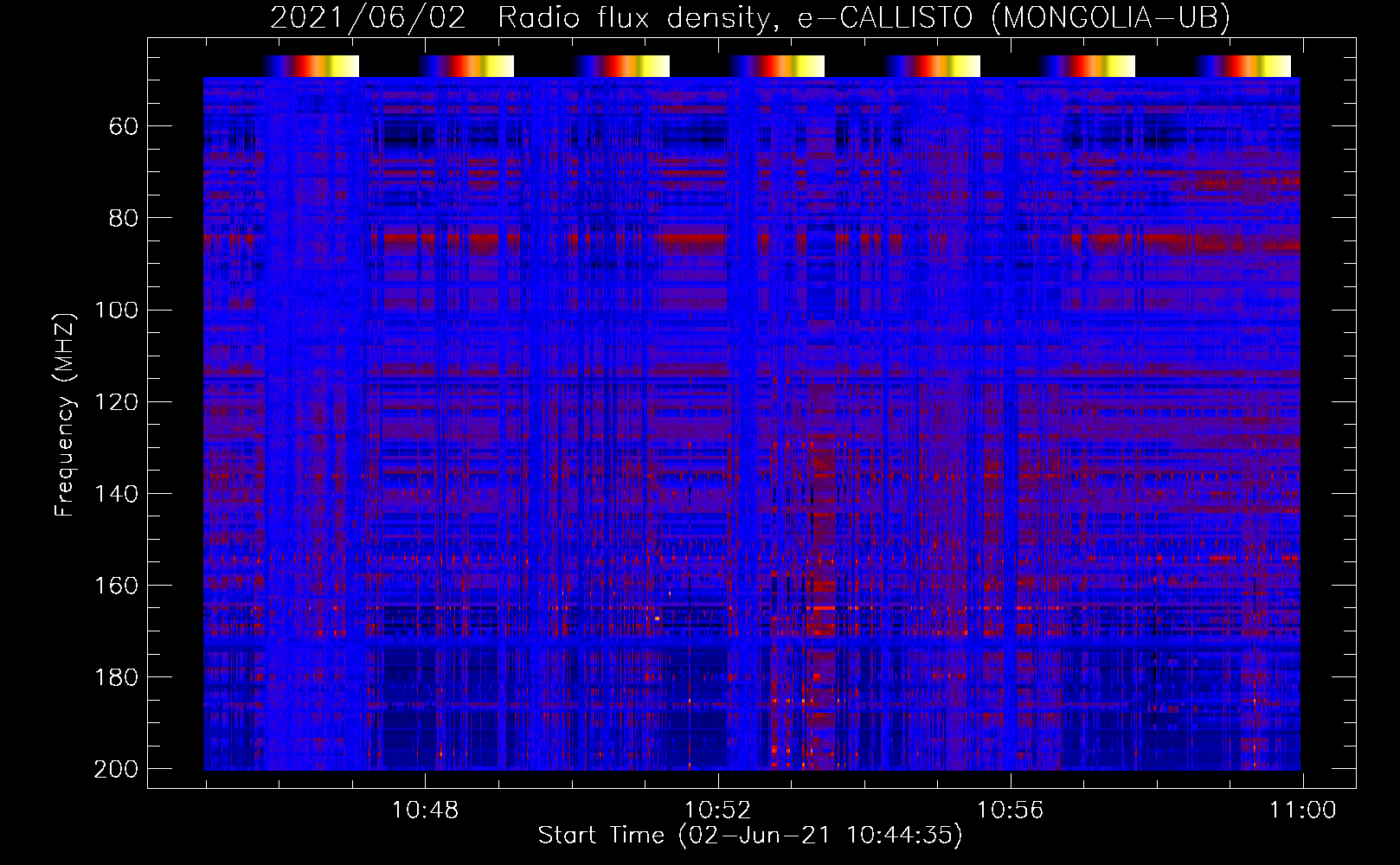The width and height of the screenshot is (1400, 865).
Task: Click the 180 frequency tick label
Action: (116, 676)
